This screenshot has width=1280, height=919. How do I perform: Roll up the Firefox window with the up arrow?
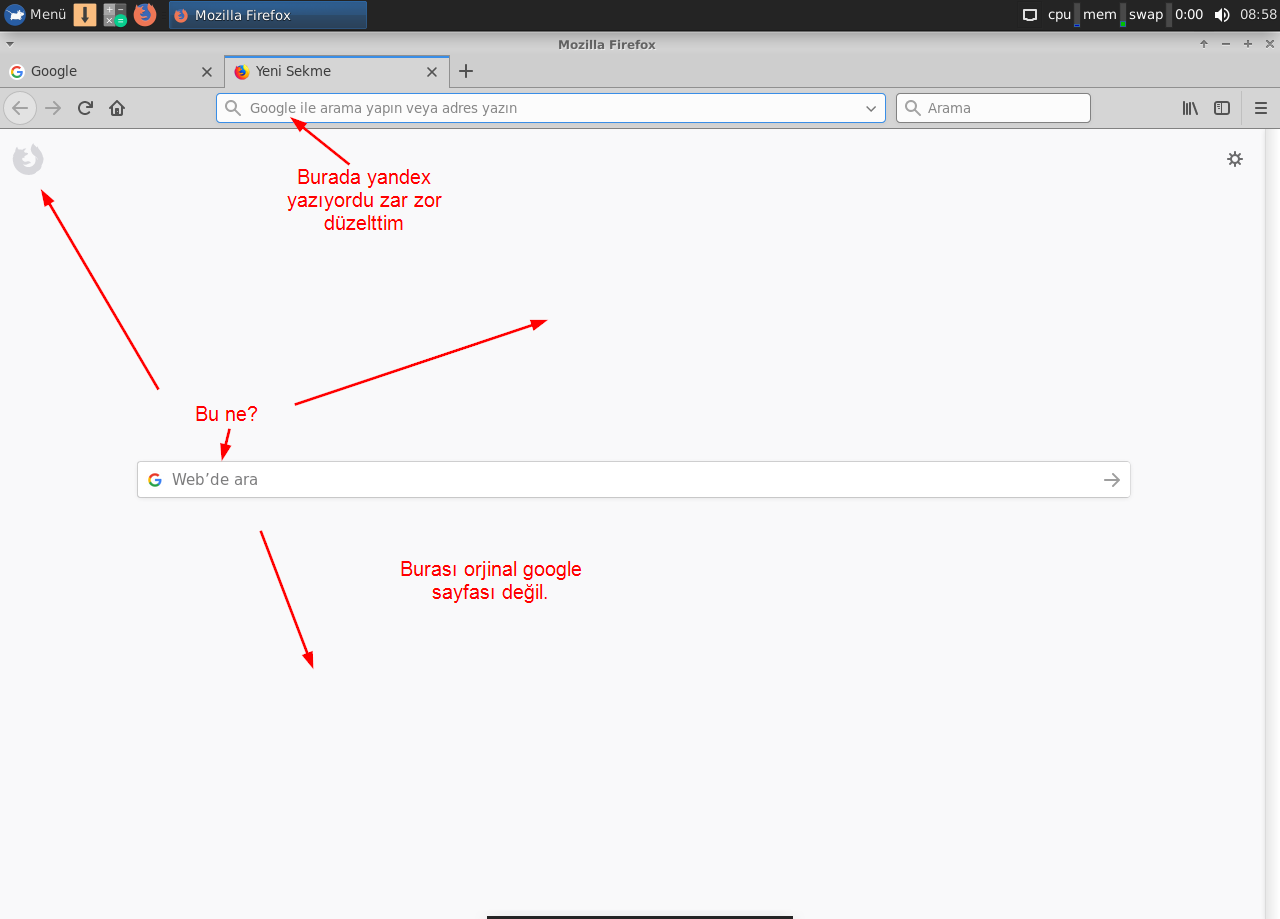[1204, 44]
